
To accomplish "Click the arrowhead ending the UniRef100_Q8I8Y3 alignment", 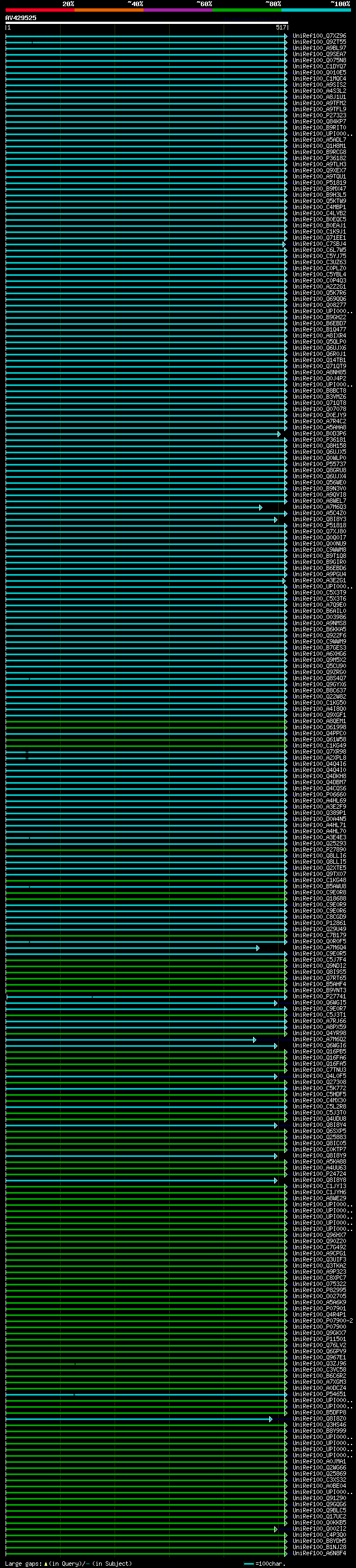I will (276, 520).
